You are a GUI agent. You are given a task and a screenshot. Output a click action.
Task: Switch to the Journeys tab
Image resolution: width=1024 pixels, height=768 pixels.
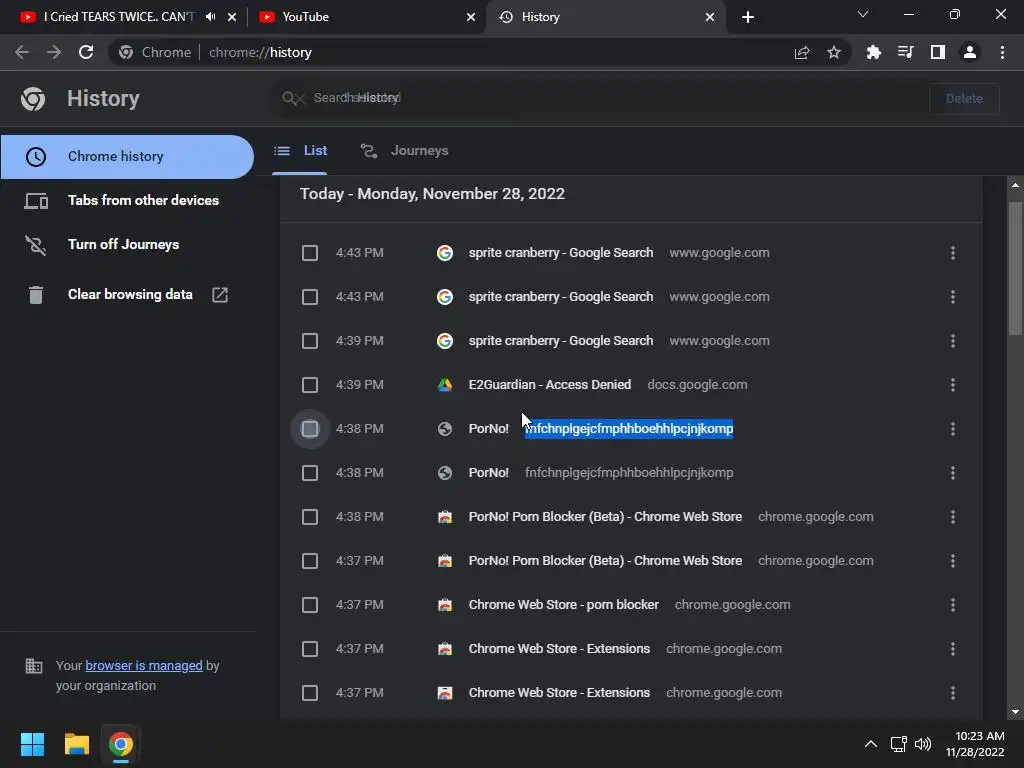(404, 151)
